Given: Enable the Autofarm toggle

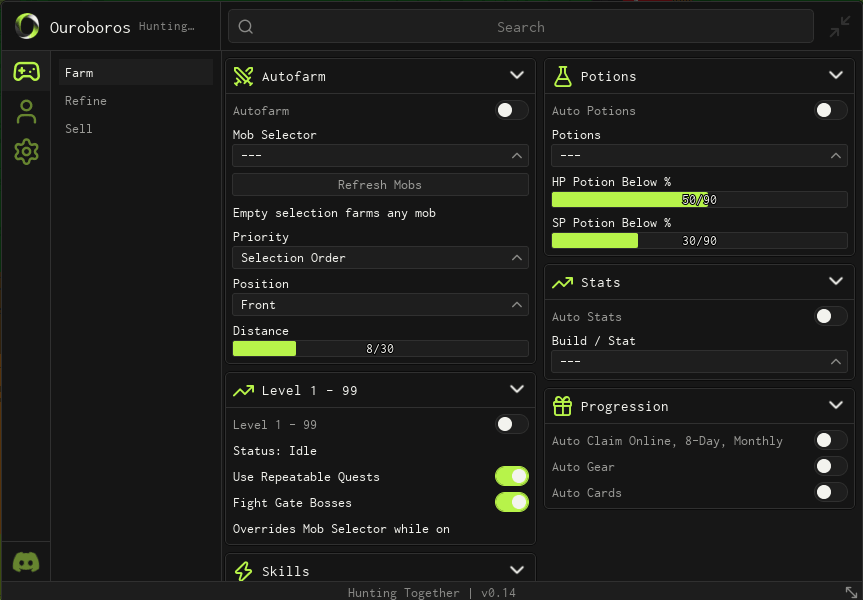Looking at the screenshot, I should 512,110.
